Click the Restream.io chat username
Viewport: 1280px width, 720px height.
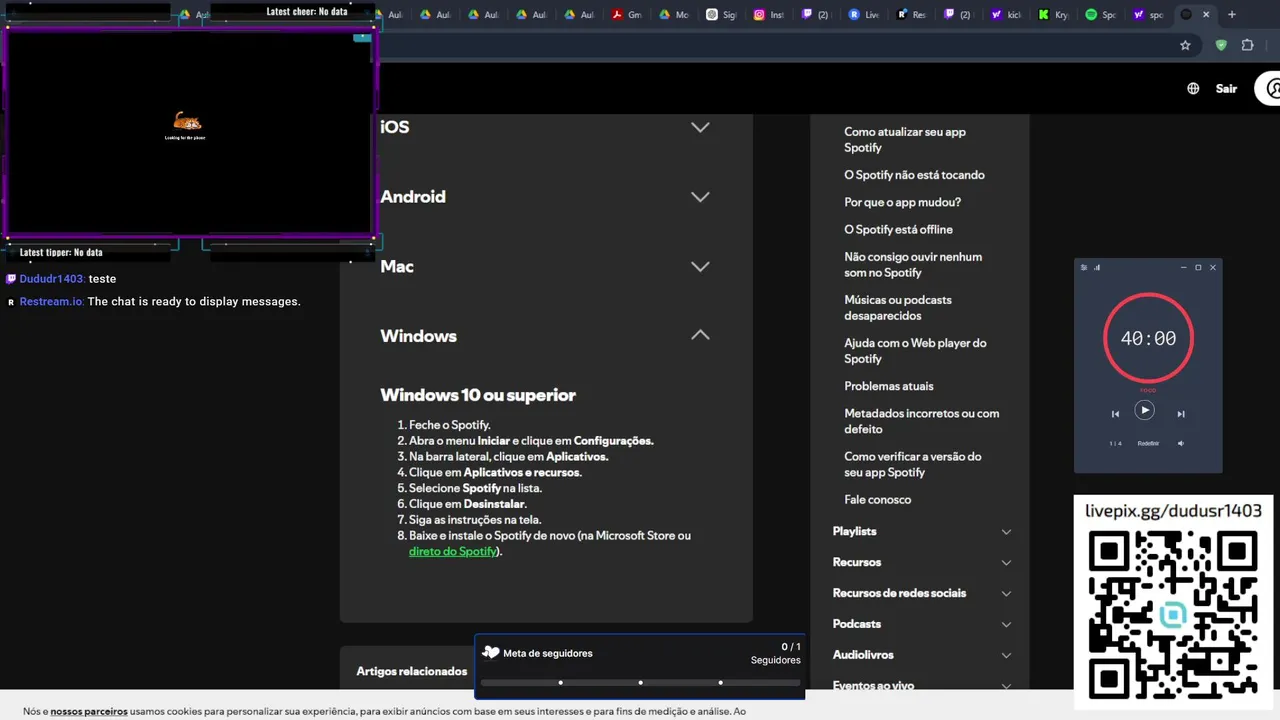[x=52, y=301]
